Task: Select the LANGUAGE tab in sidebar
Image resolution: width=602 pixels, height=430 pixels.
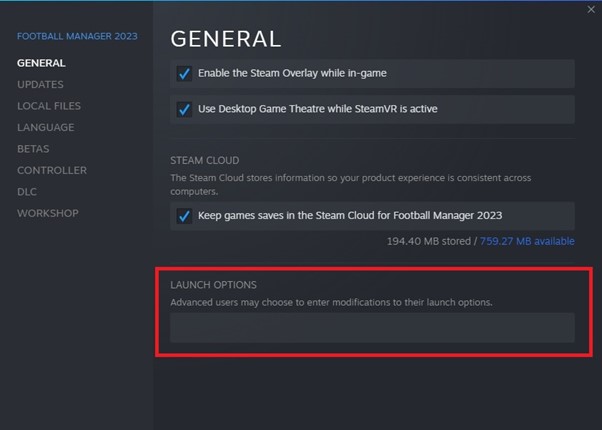Action: (x=46, y=127)
